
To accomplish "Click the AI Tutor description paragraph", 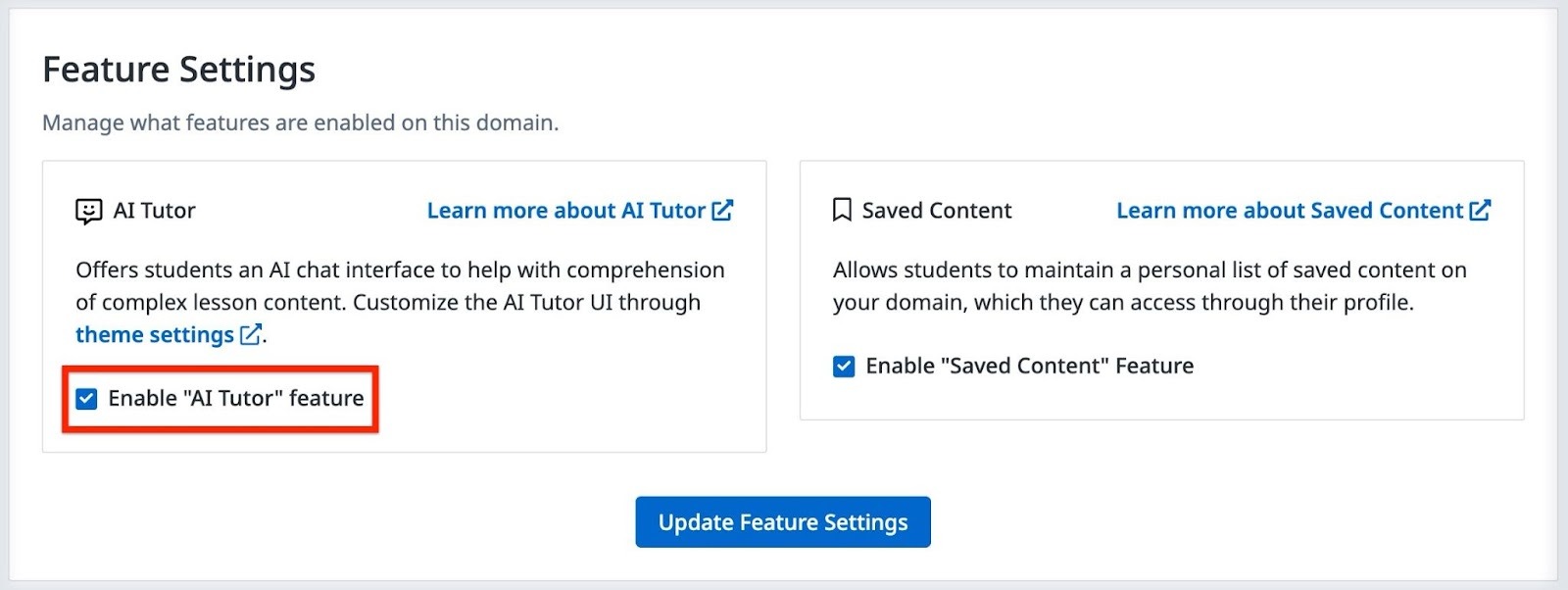I will (400, 286).
